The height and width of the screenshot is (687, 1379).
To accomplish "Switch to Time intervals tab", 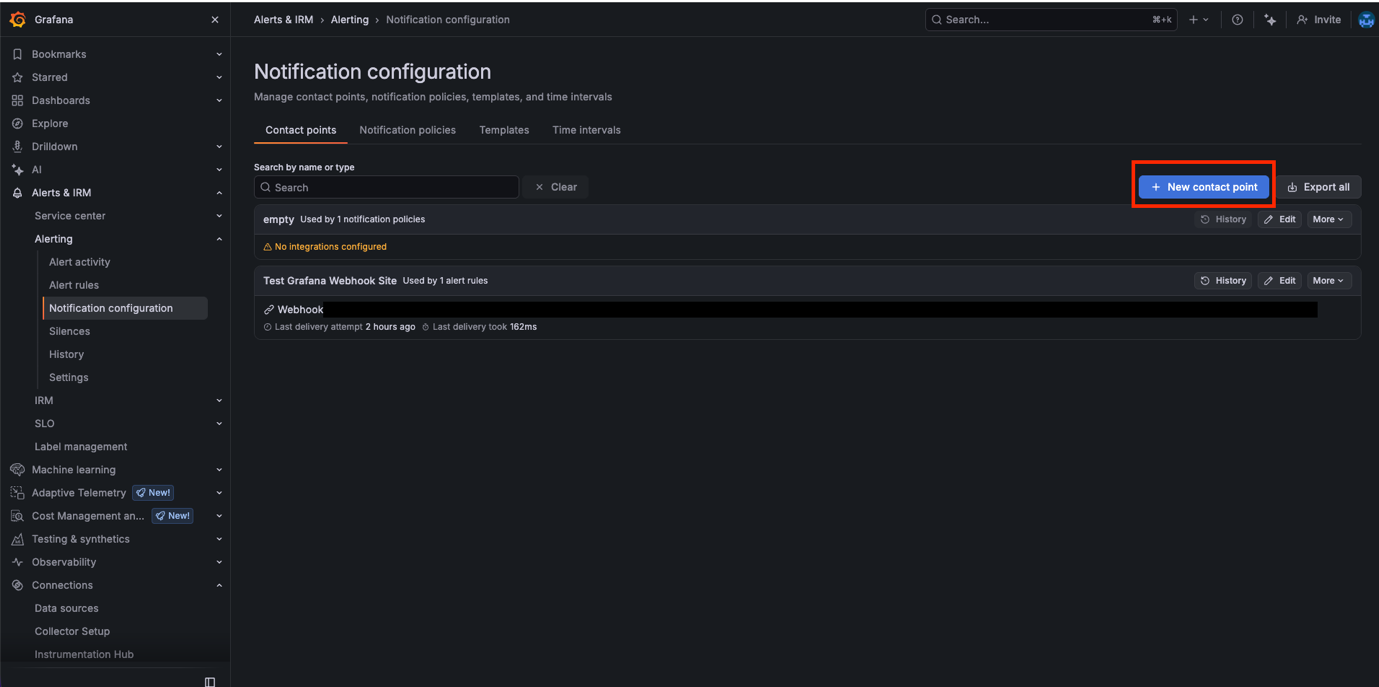I will tap(586, 130).
